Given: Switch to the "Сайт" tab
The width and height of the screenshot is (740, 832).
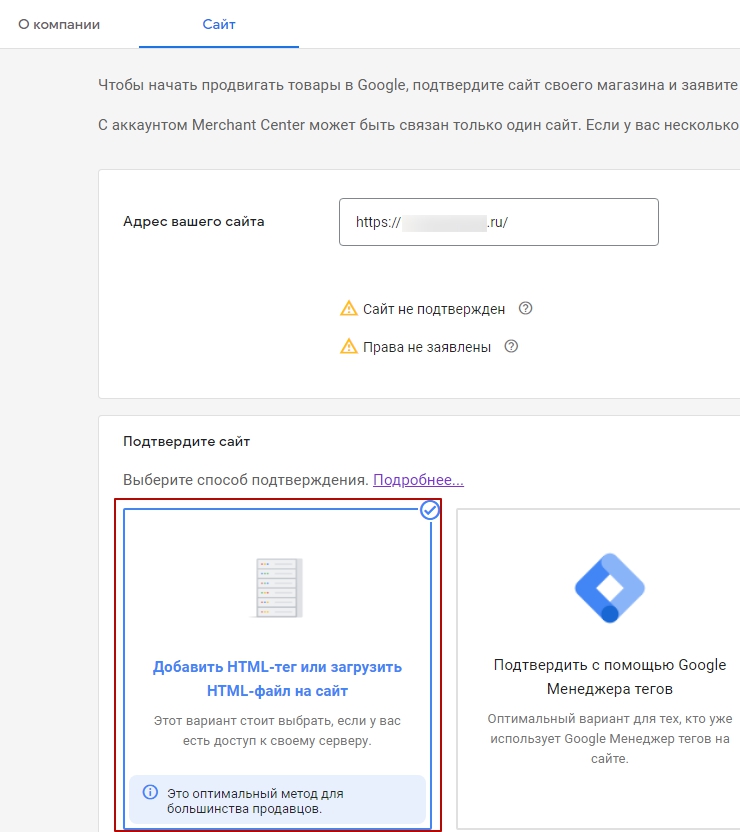Looking at the screenshot, I should (x=219, y=24).
